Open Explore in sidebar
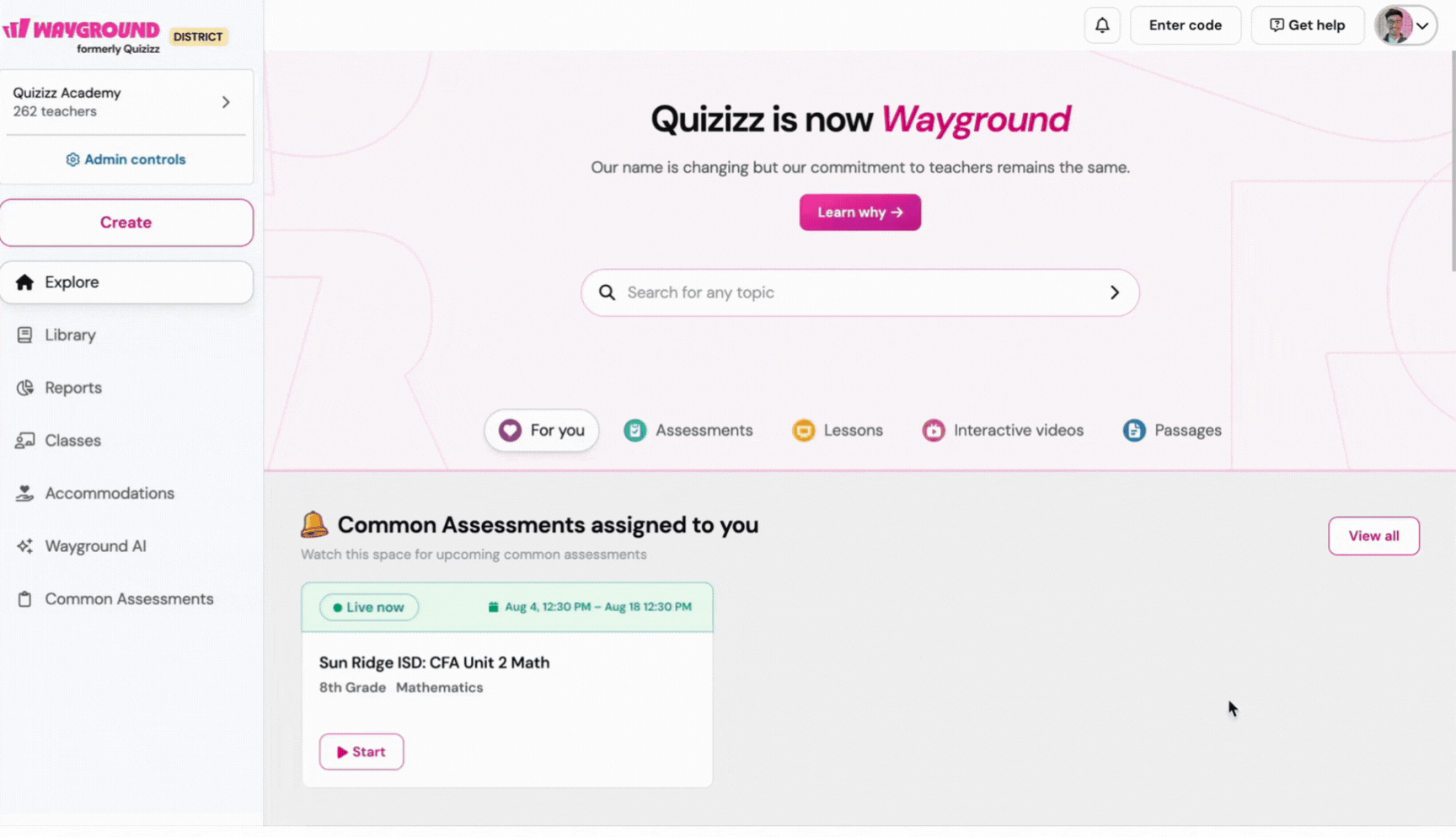This screenshot has height=837, width=1456. (x=126, y=282)
